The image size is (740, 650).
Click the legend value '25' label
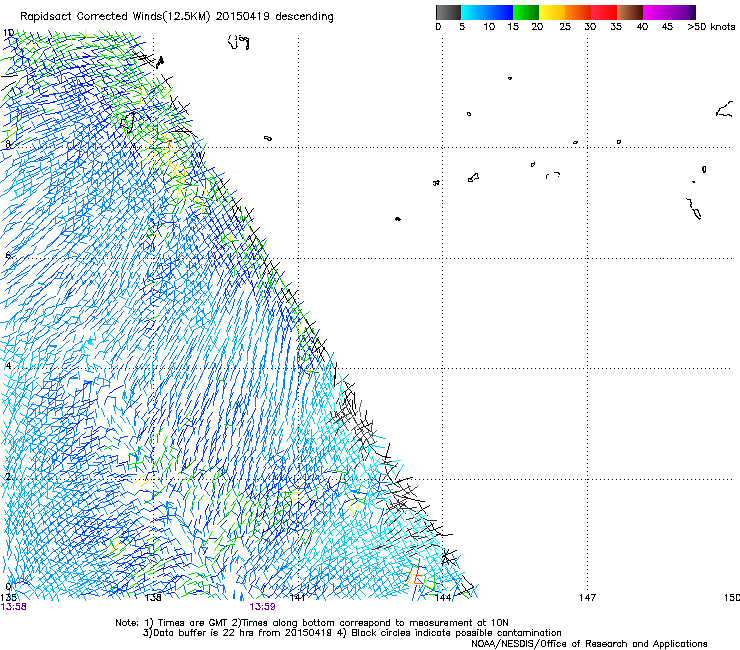[565, 27]
